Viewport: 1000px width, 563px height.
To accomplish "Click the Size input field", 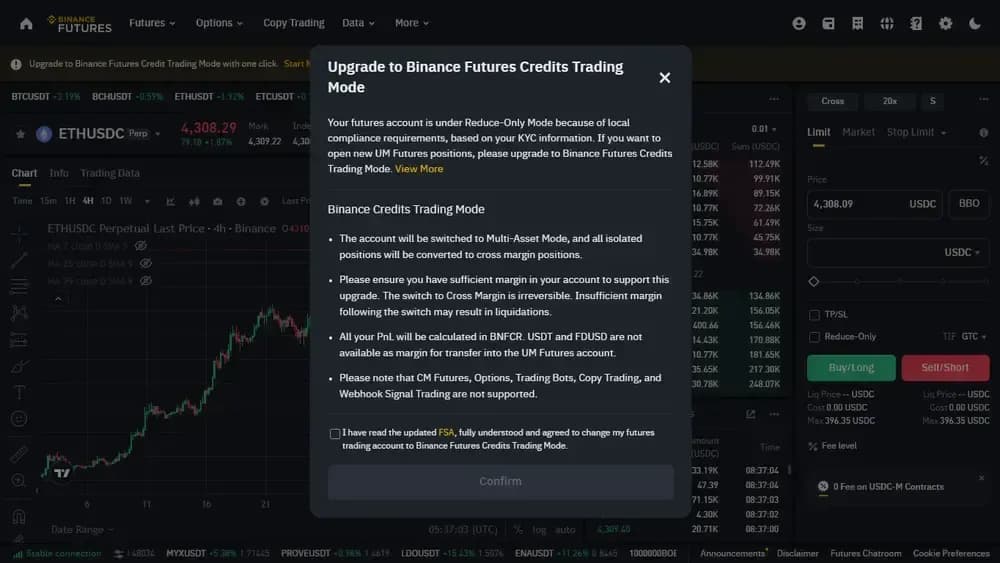I will 898,252.
